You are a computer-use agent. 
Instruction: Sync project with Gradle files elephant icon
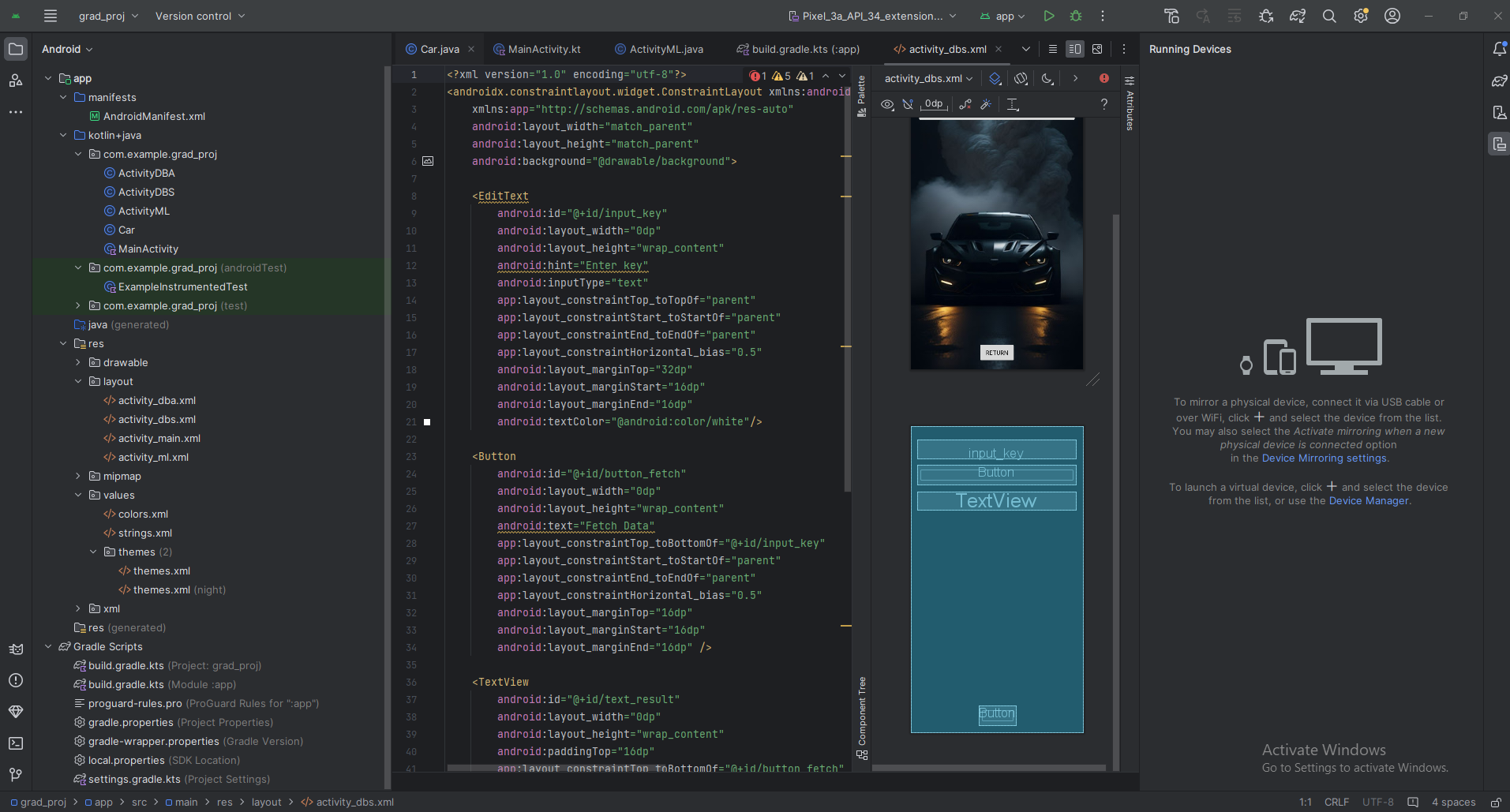click(1297, 16)
